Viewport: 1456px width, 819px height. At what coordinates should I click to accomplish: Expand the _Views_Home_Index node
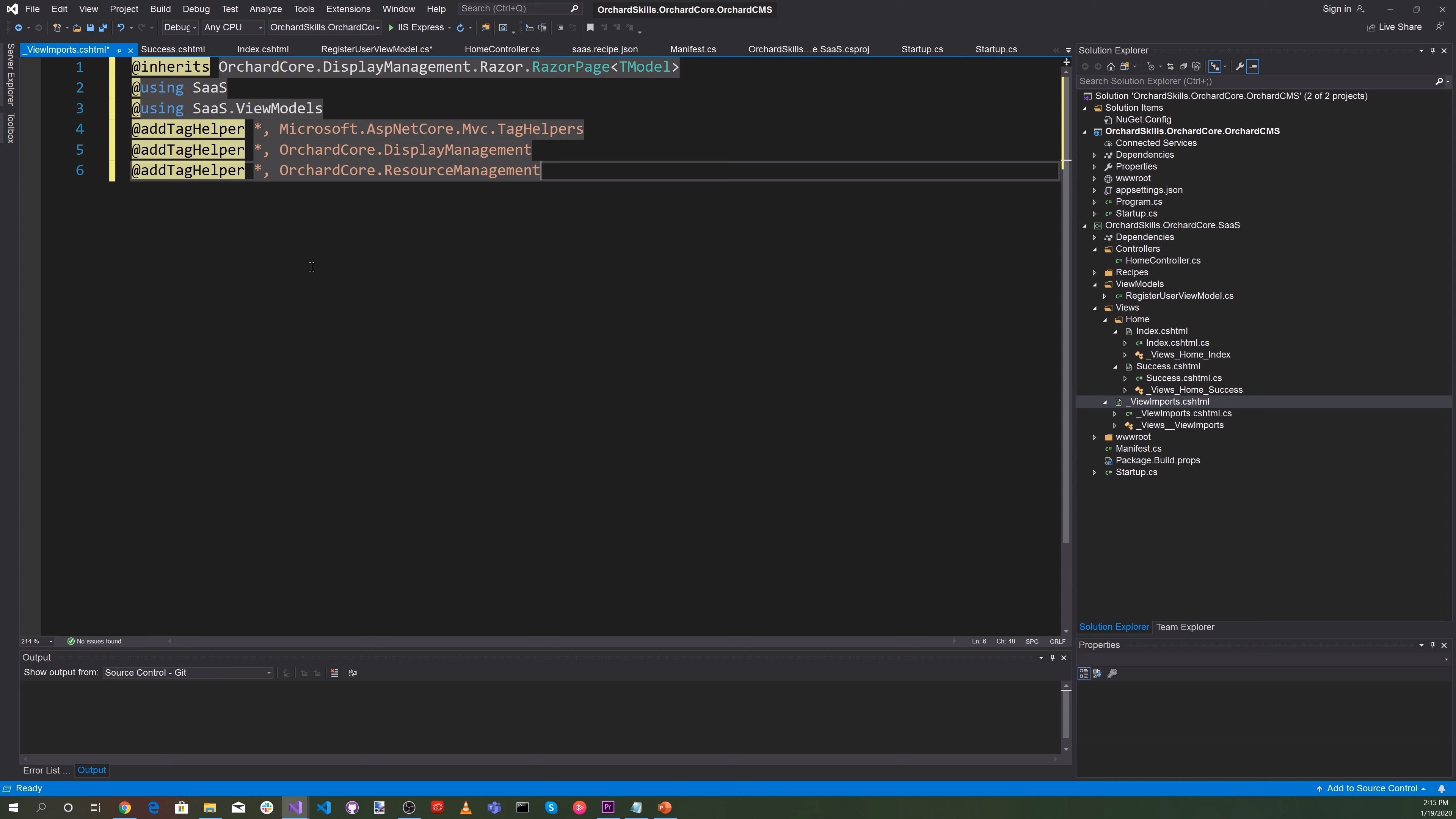pos(1125,355)
